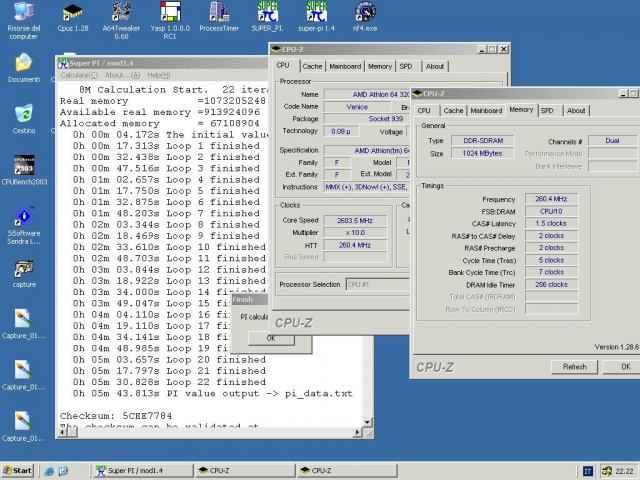Launch CPUBench2003 desktop icon
Image resolution: width=640 pixels, height=480 pixels.
click(x=24, y=170)
